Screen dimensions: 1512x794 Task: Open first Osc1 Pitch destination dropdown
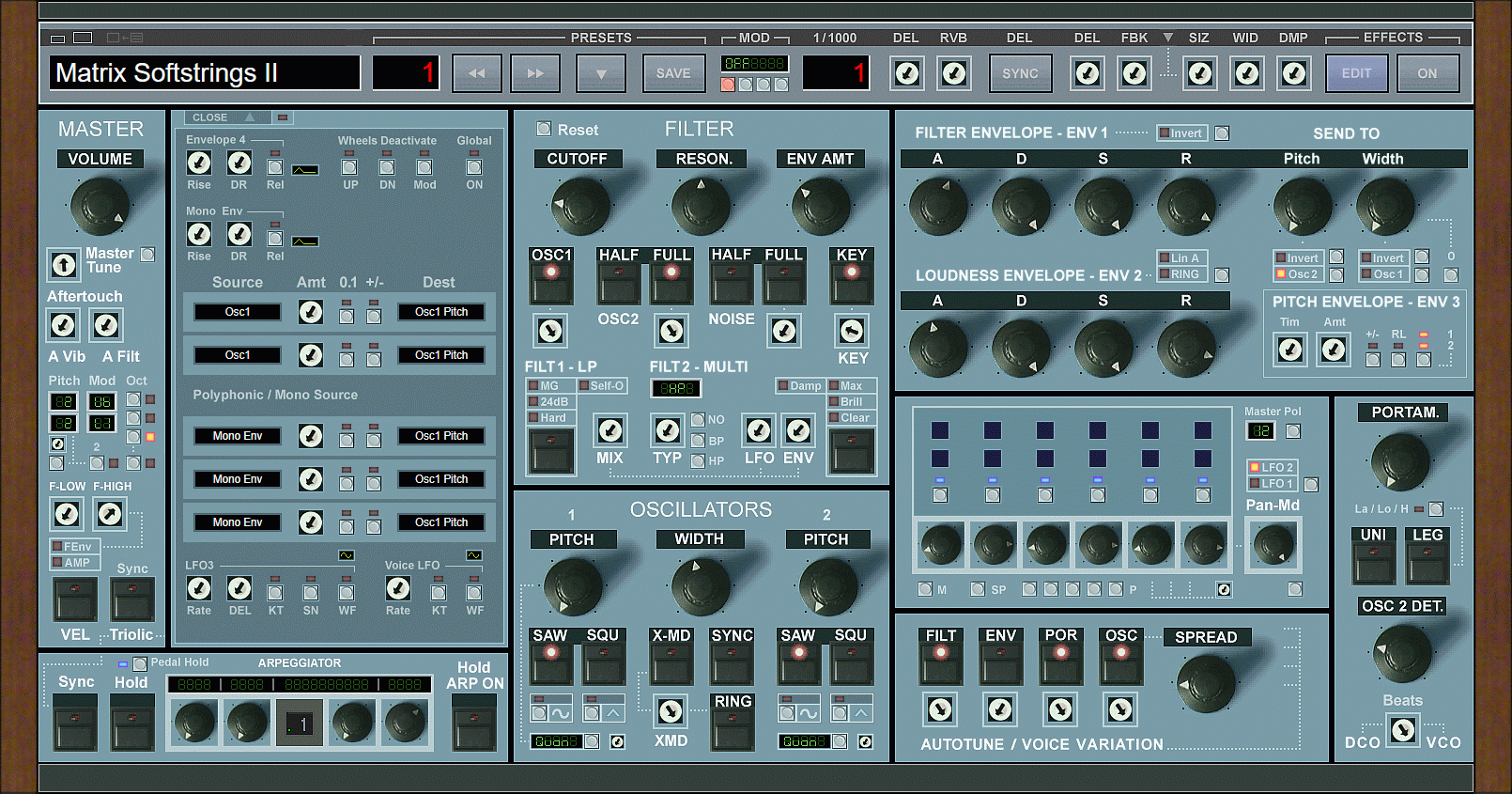pos(441,312)
